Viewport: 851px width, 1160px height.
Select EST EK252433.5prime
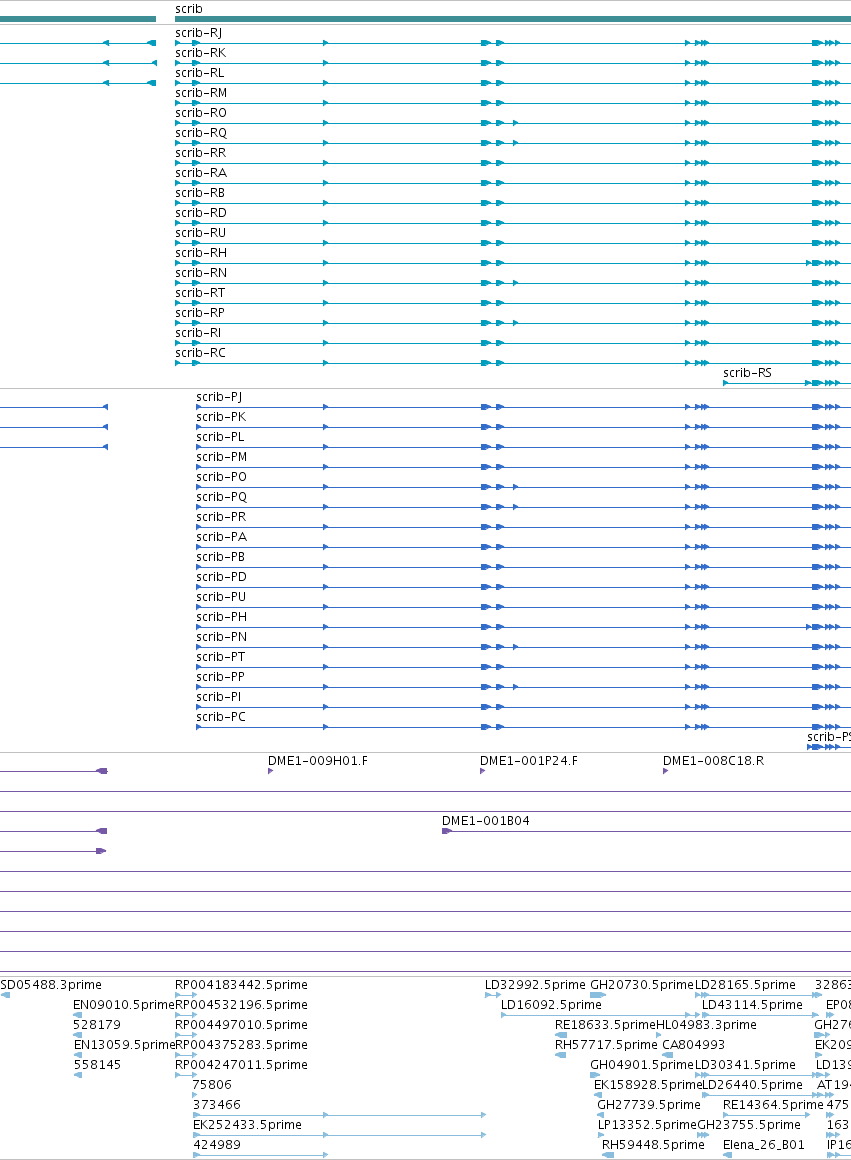point(247,1124)
